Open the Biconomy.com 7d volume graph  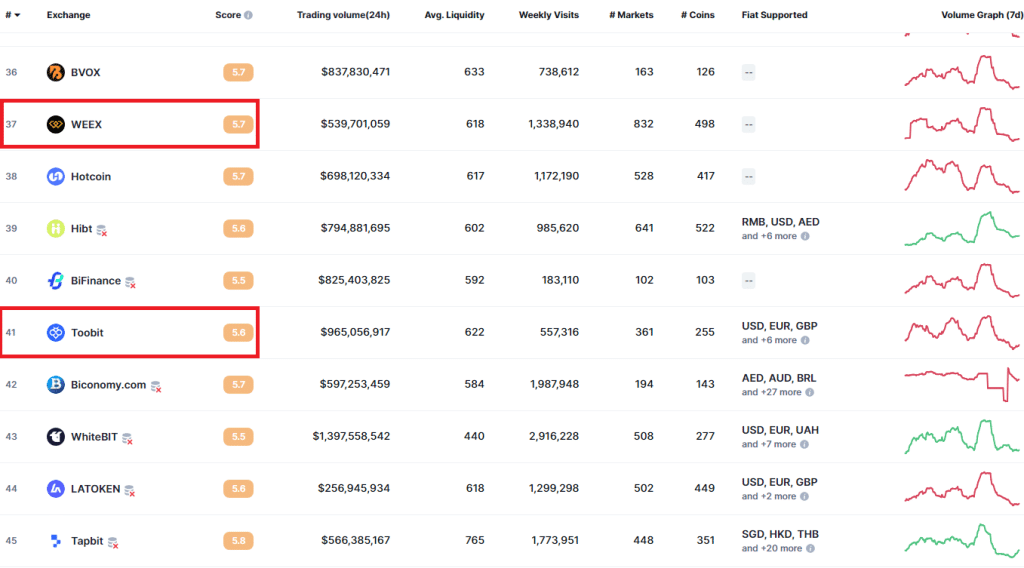click(x=961, y=385)
